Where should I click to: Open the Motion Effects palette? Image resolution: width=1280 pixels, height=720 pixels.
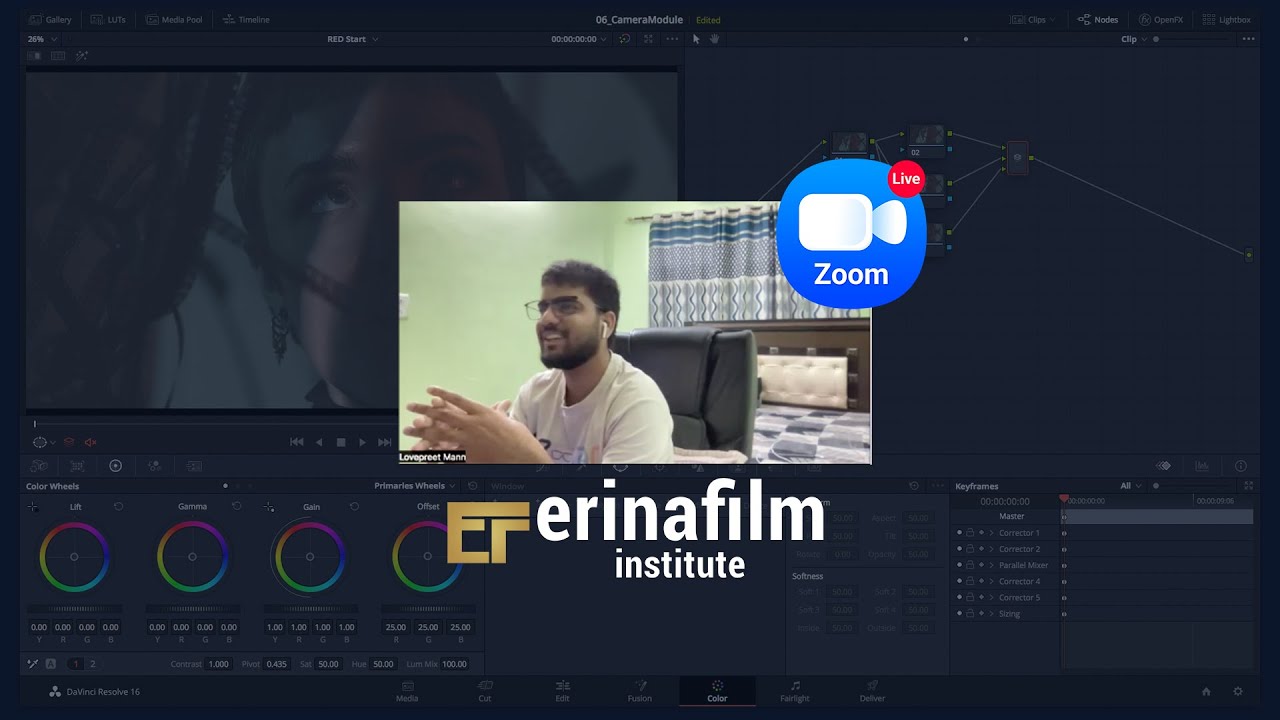(x=194, y=466)
